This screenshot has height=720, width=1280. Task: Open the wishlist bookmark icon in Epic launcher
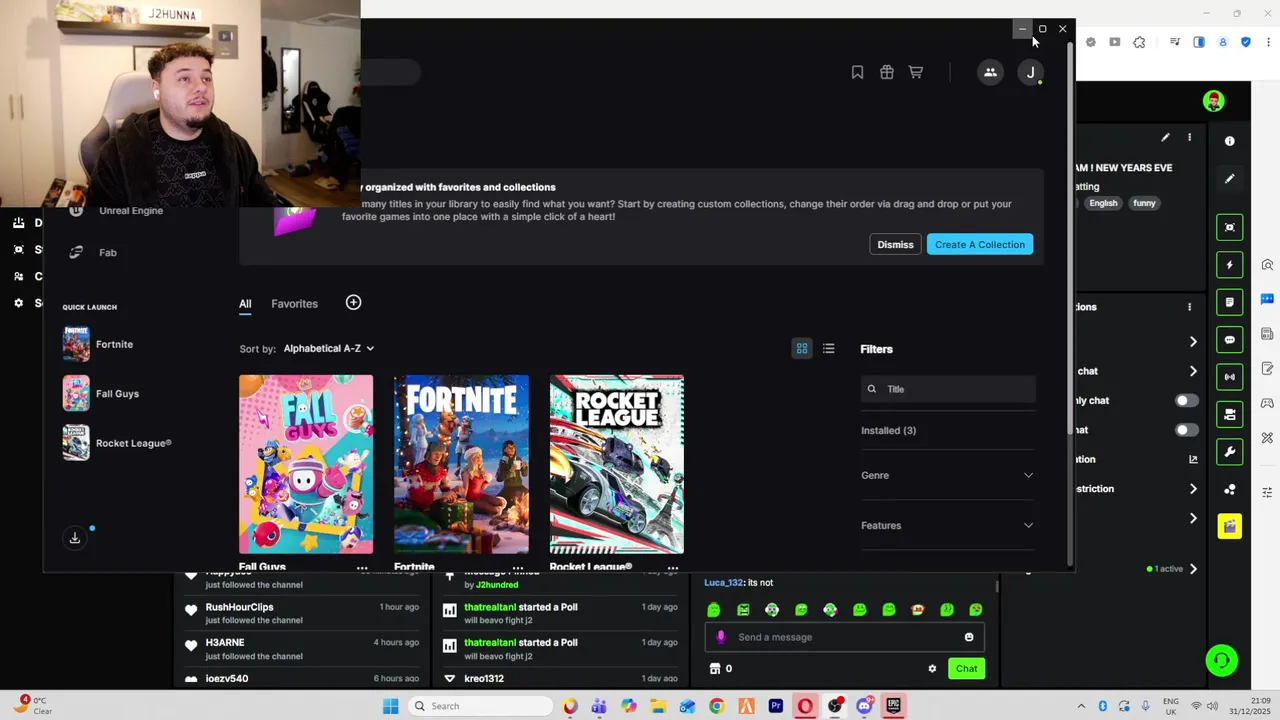pyautogui.click(x=857, y=72)
